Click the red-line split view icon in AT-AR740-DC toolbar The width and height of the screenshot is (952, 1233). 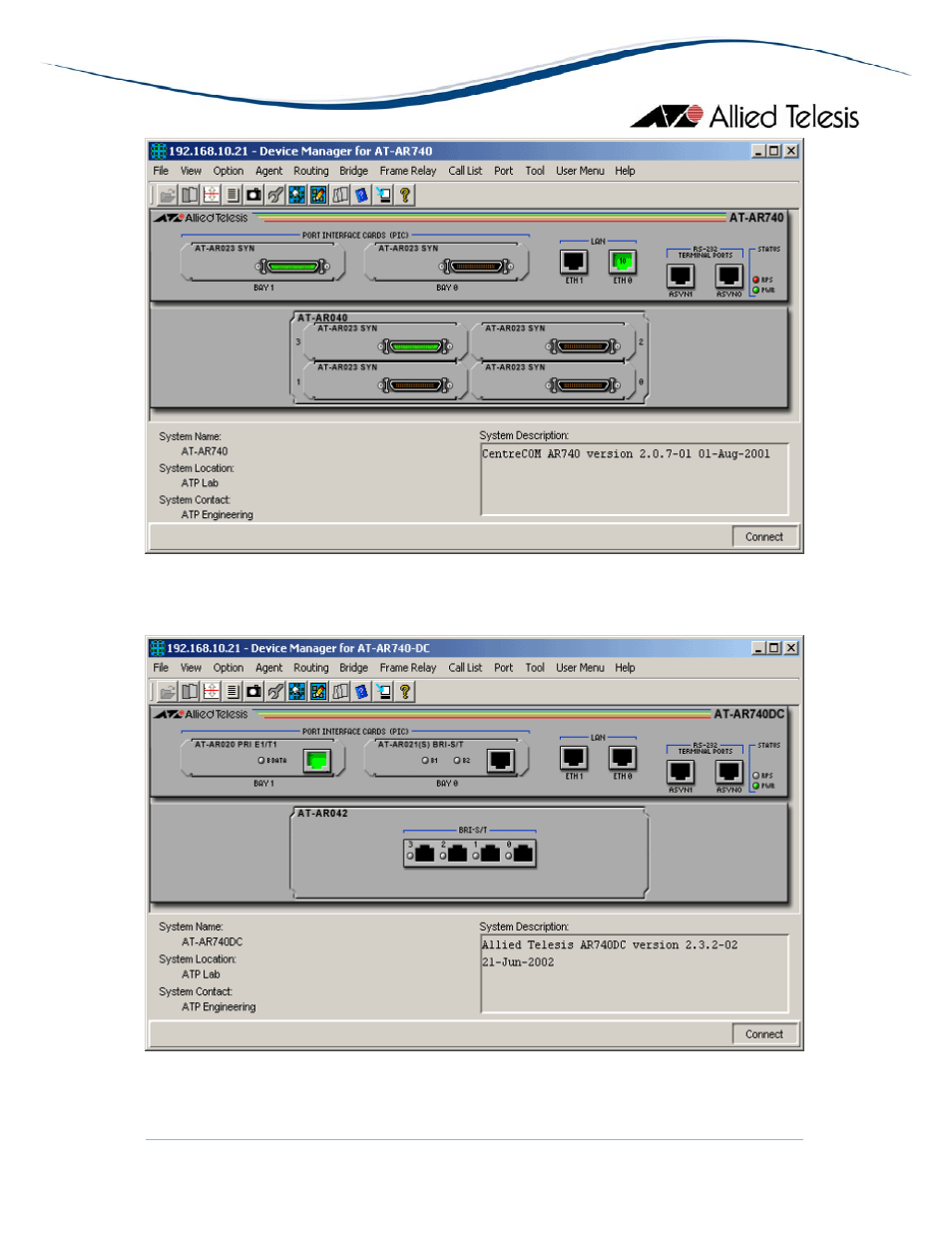(x=211, y=691)
